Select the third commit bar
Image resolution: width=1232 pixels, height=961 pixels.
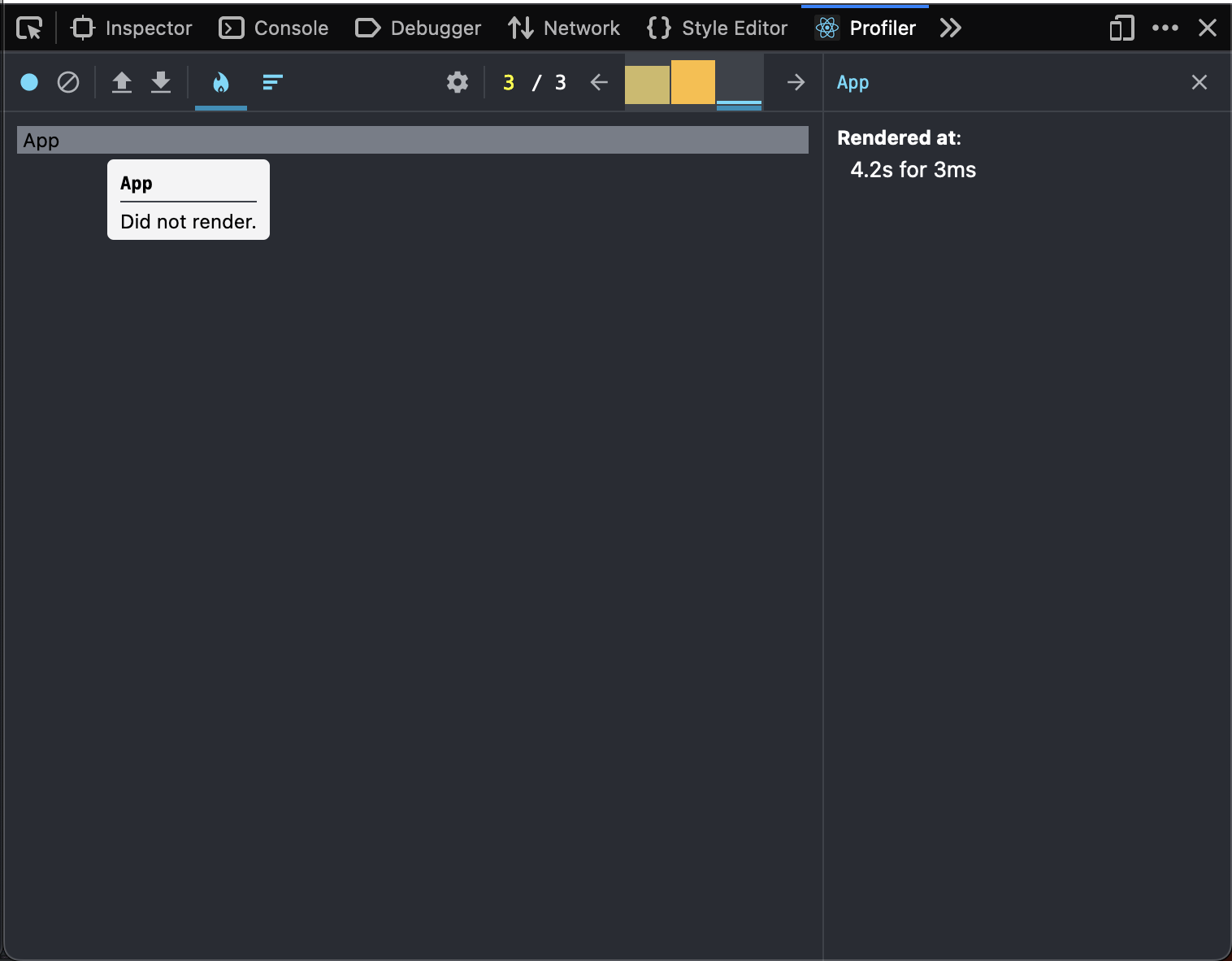coord(740,82)
